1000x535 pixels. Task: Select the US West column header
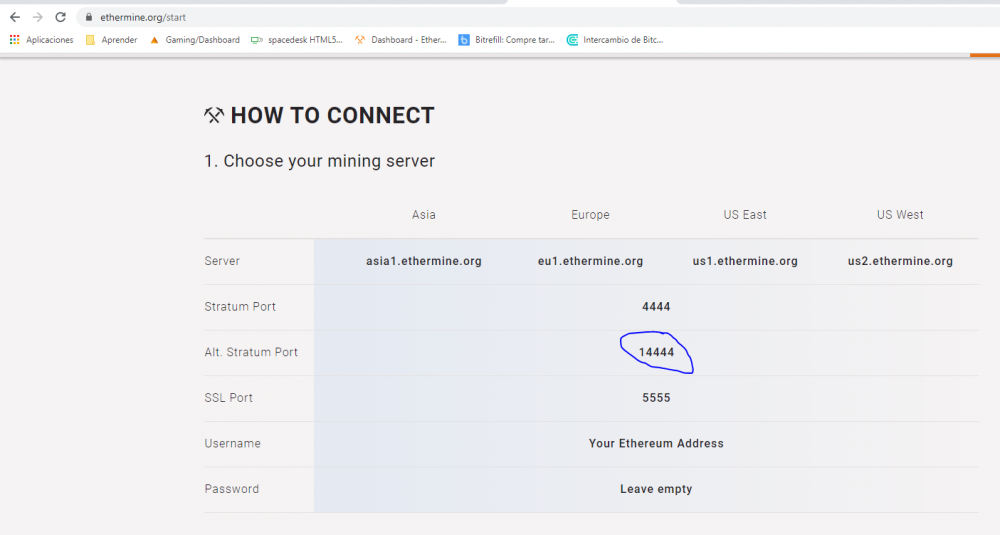point(900,215)
